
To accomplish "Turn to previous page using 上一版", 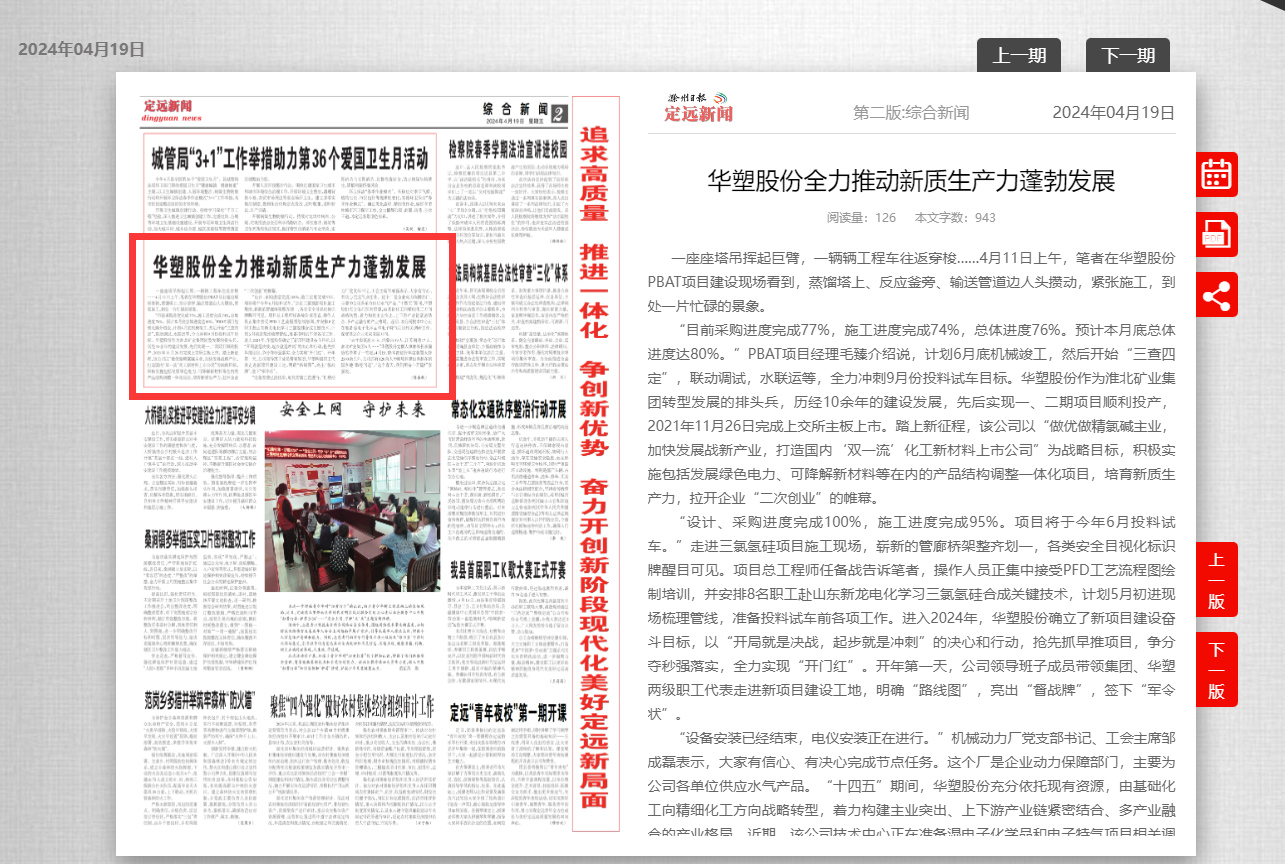I will [1216, 580].
